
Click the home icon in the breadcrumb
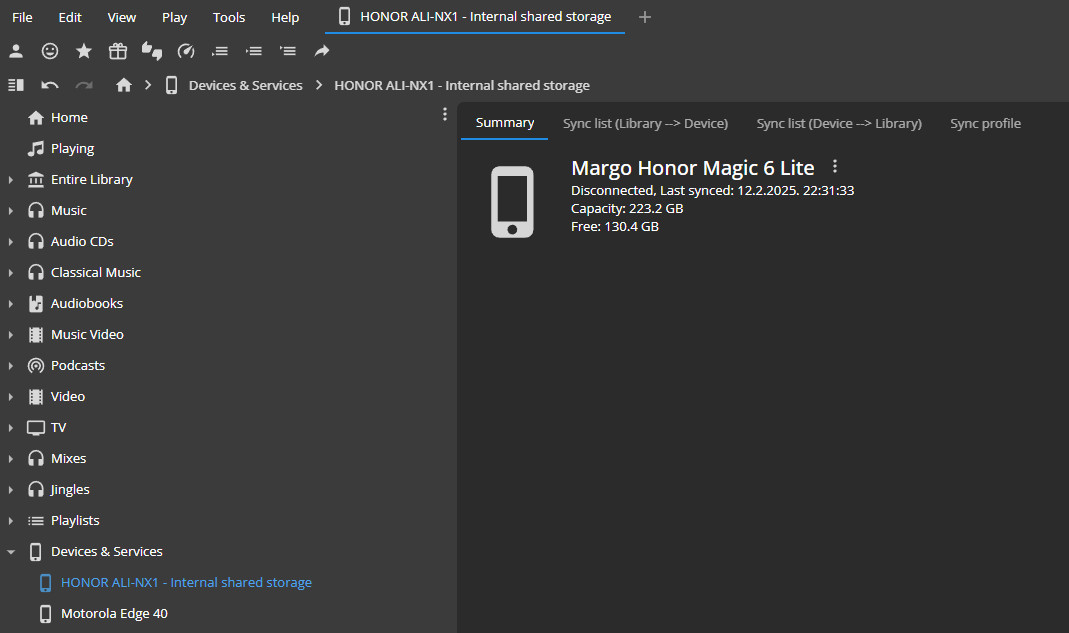[x=124, y=86]
